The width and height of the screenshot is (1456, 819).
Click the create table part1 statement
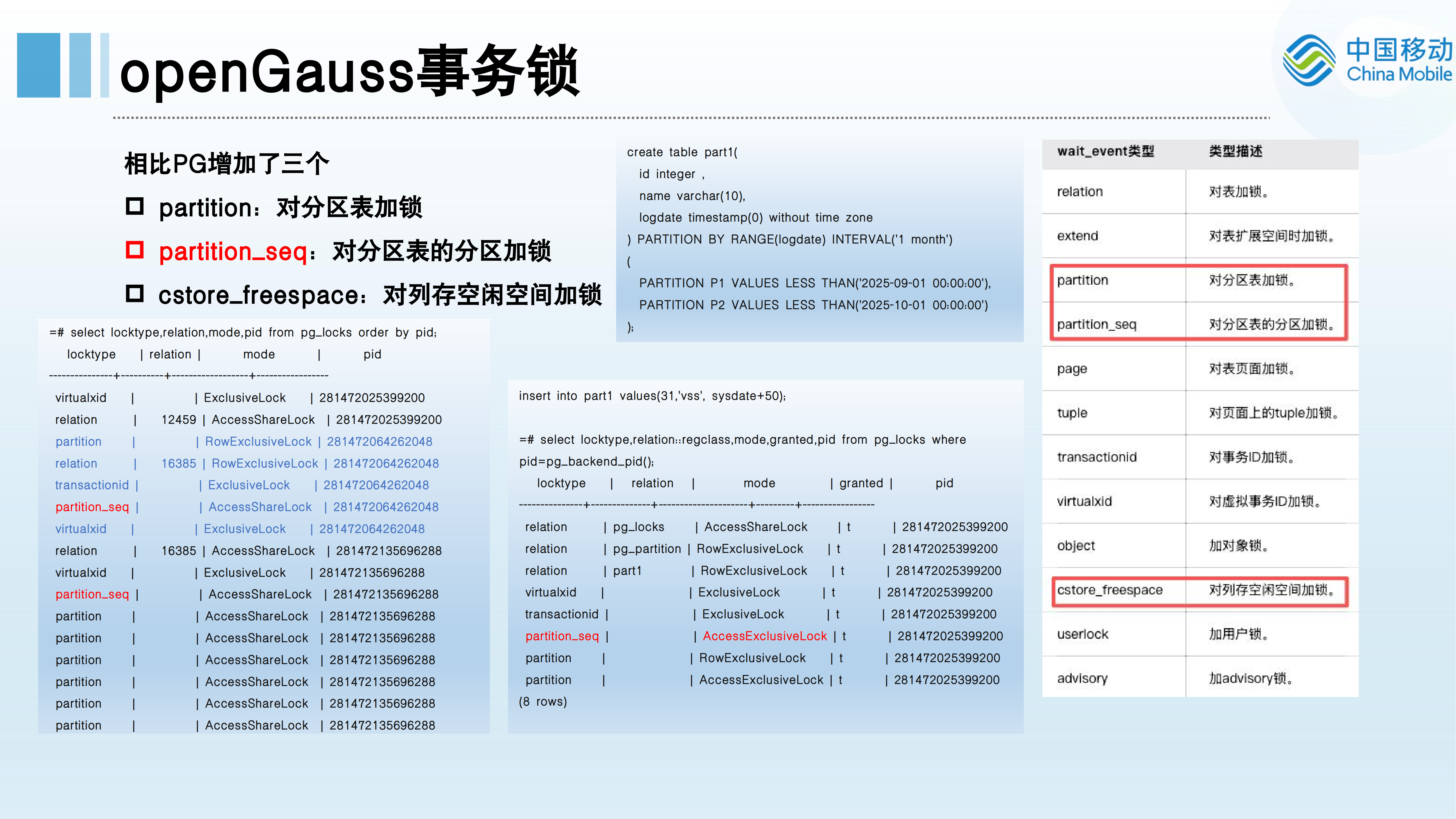click(682, 152)
